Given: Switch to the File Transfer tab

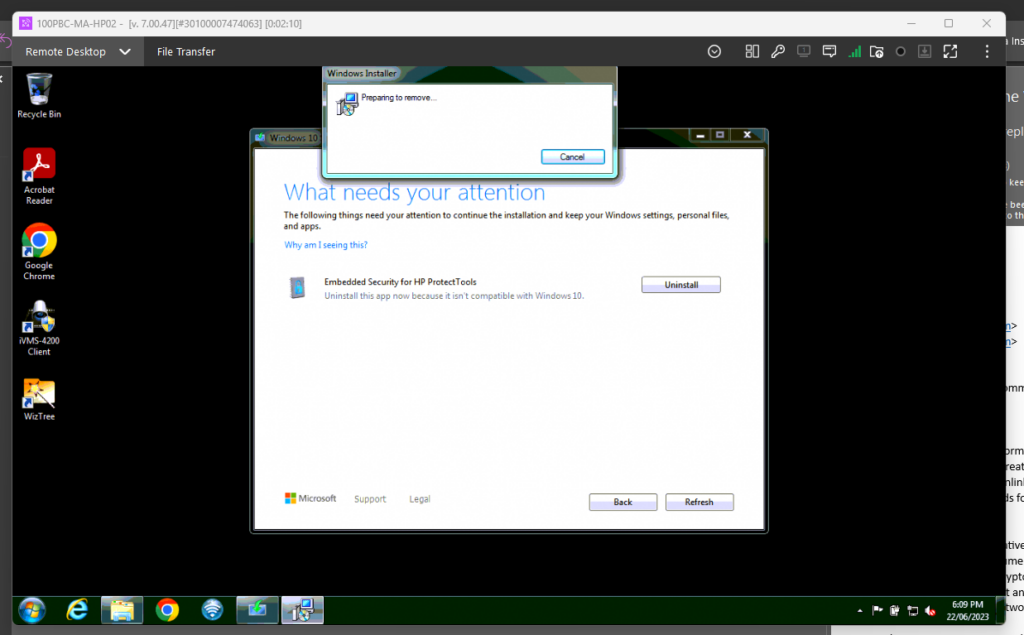Looking at the screenshot, I should (x=185, y=52).
